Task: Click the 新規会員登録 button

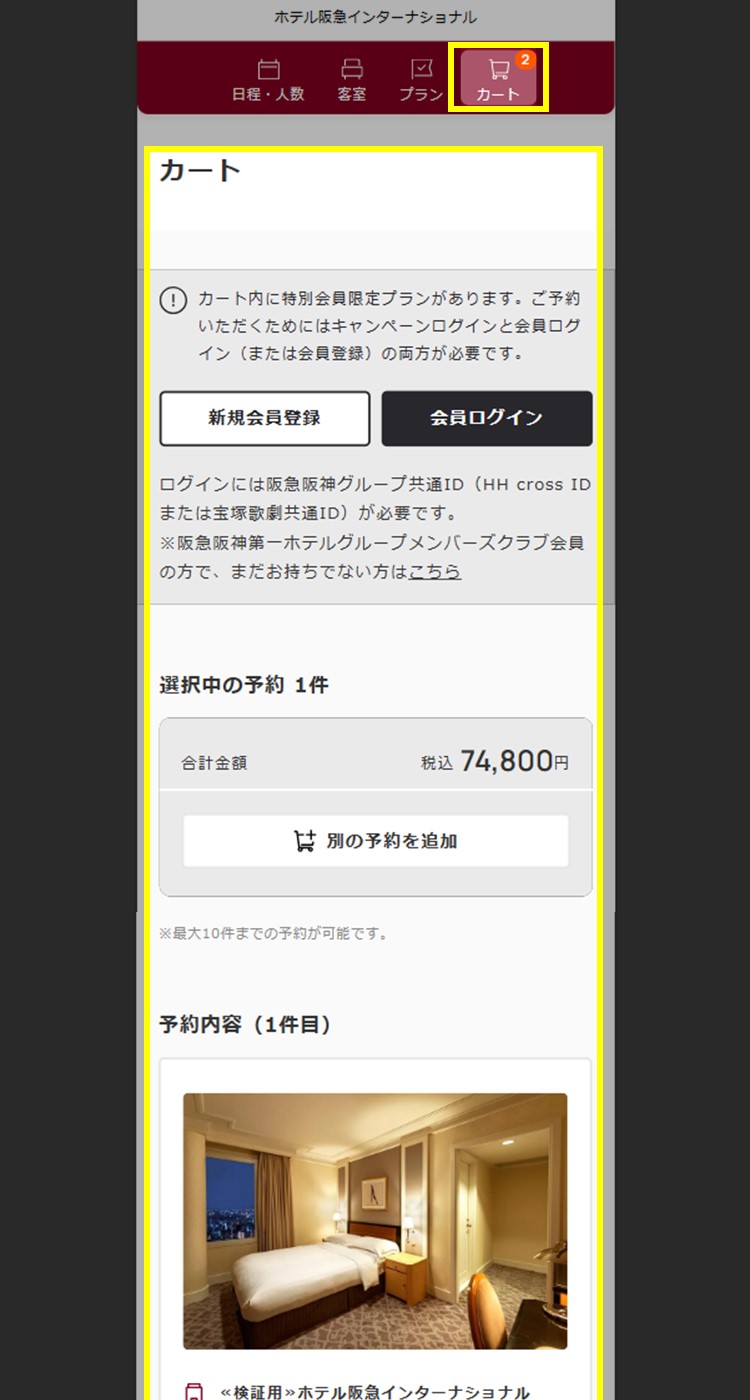Action: (x=265, y=418)
